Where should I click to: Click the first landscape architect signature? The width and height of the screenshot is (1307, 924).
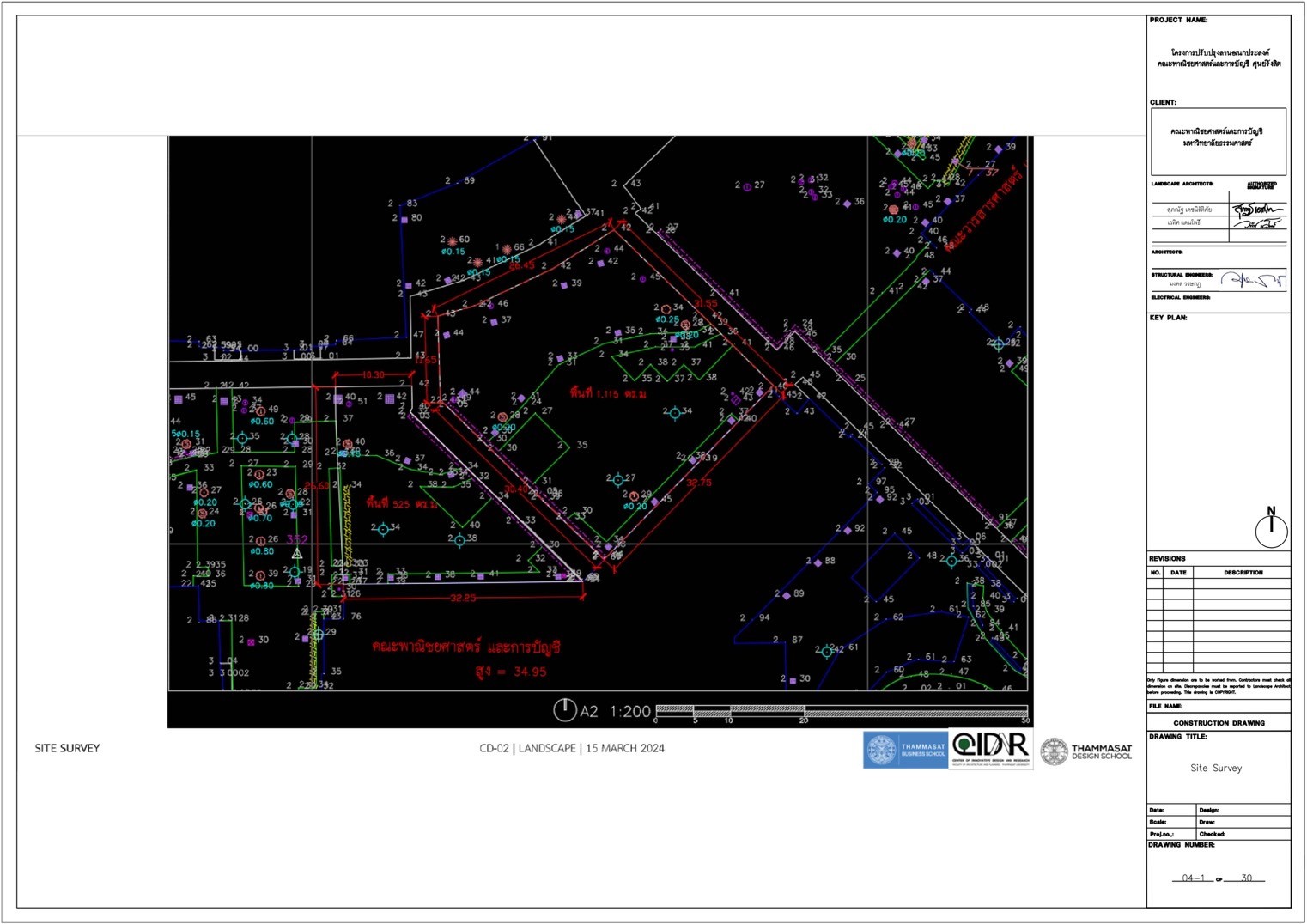click(x=1257, y=209)
